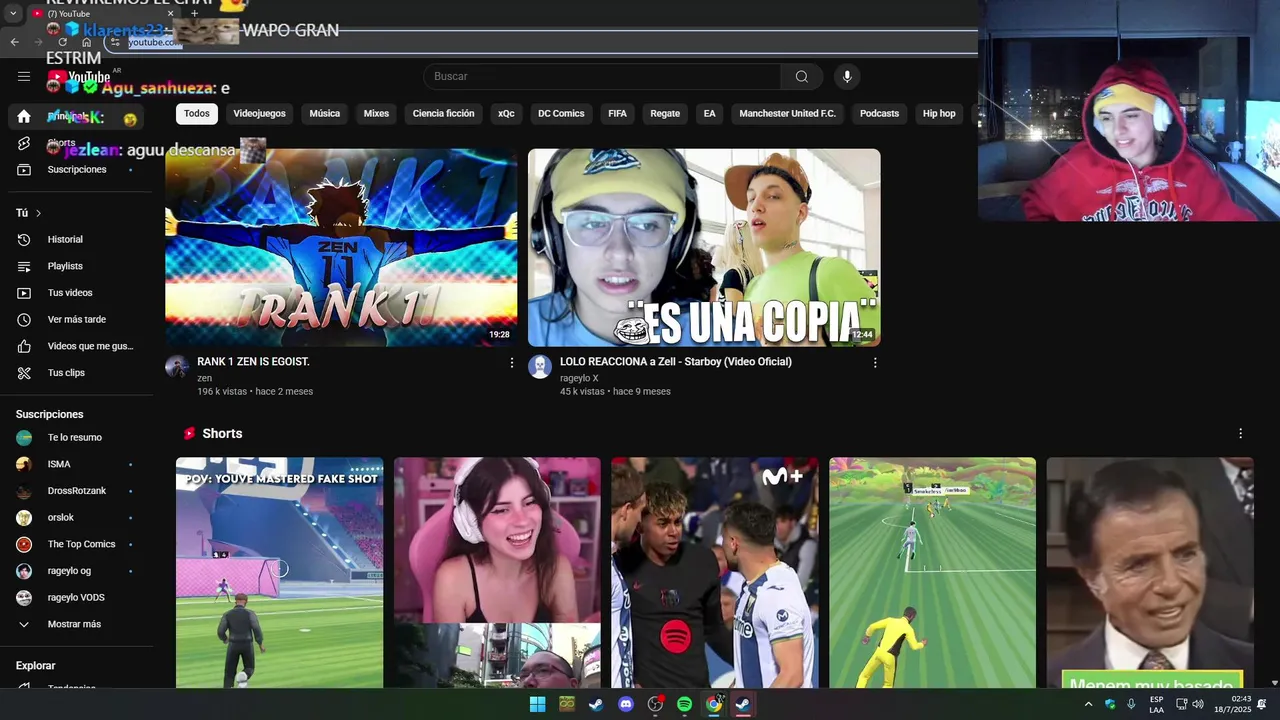Open Shorts shelf three-dot menu
The width and height of the screenshot is (1280, 720).
click(x=1240, y=433)
